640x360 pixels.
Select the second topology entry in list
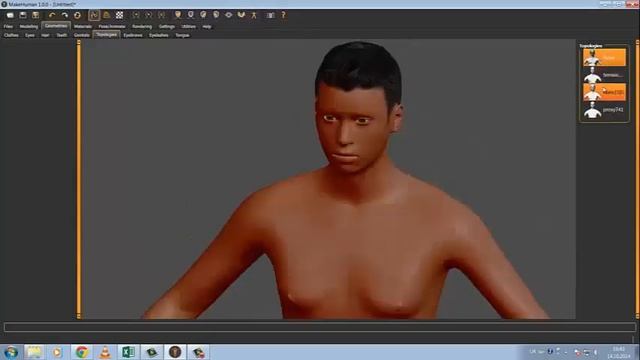pos(604,75)
